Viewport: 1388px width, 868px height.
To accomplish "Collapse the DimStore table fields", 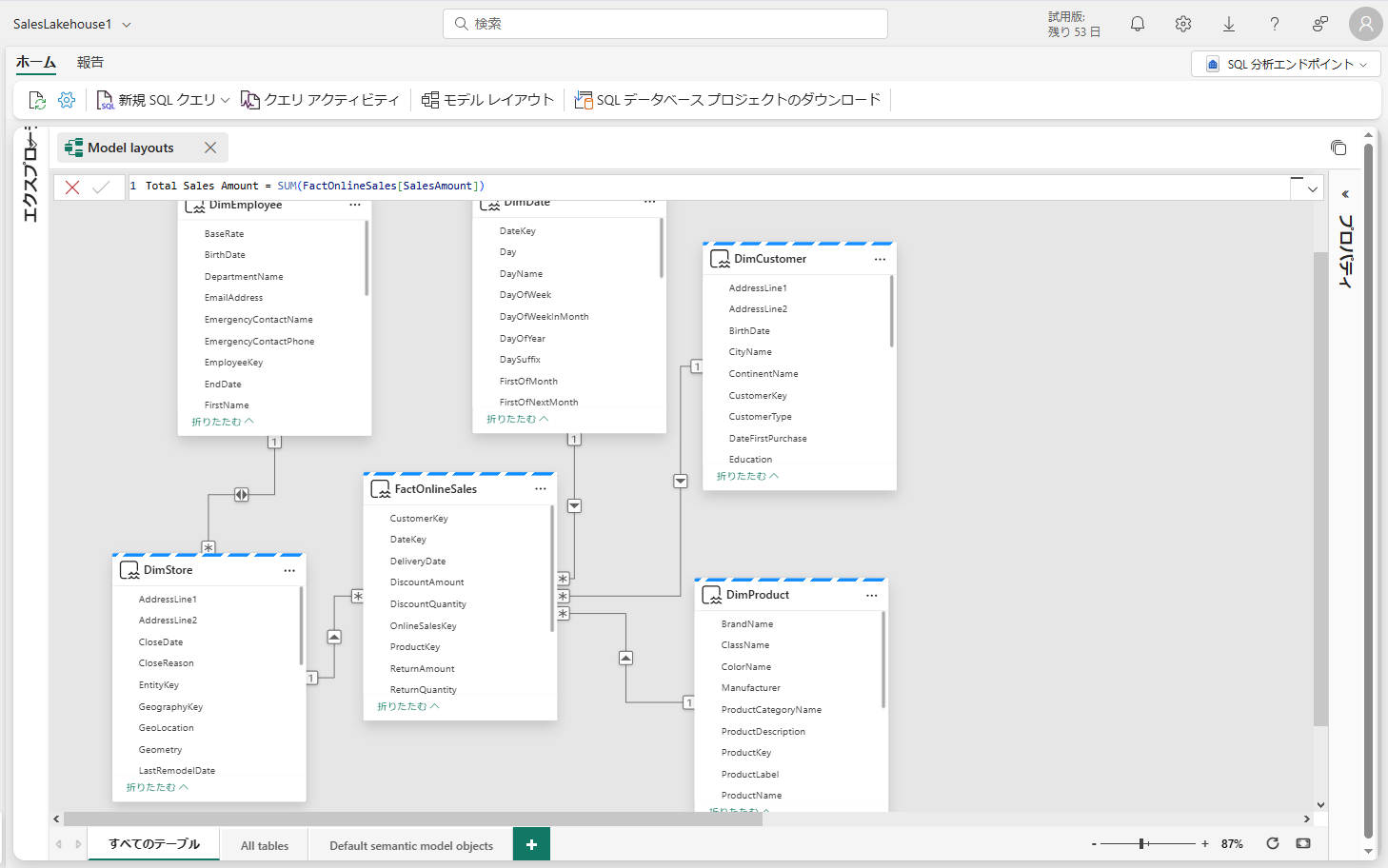I will [x=157, y=787].
